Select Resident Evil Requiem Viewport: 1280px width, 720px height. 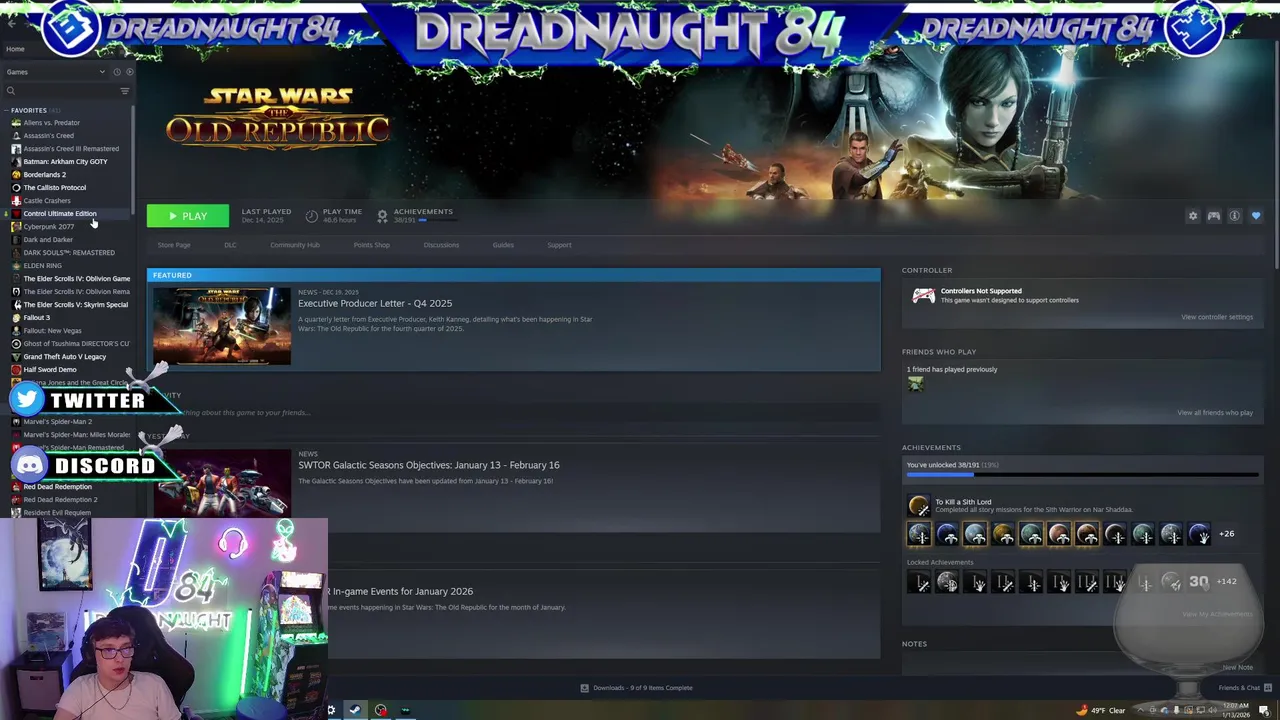[x=57, y=513]
